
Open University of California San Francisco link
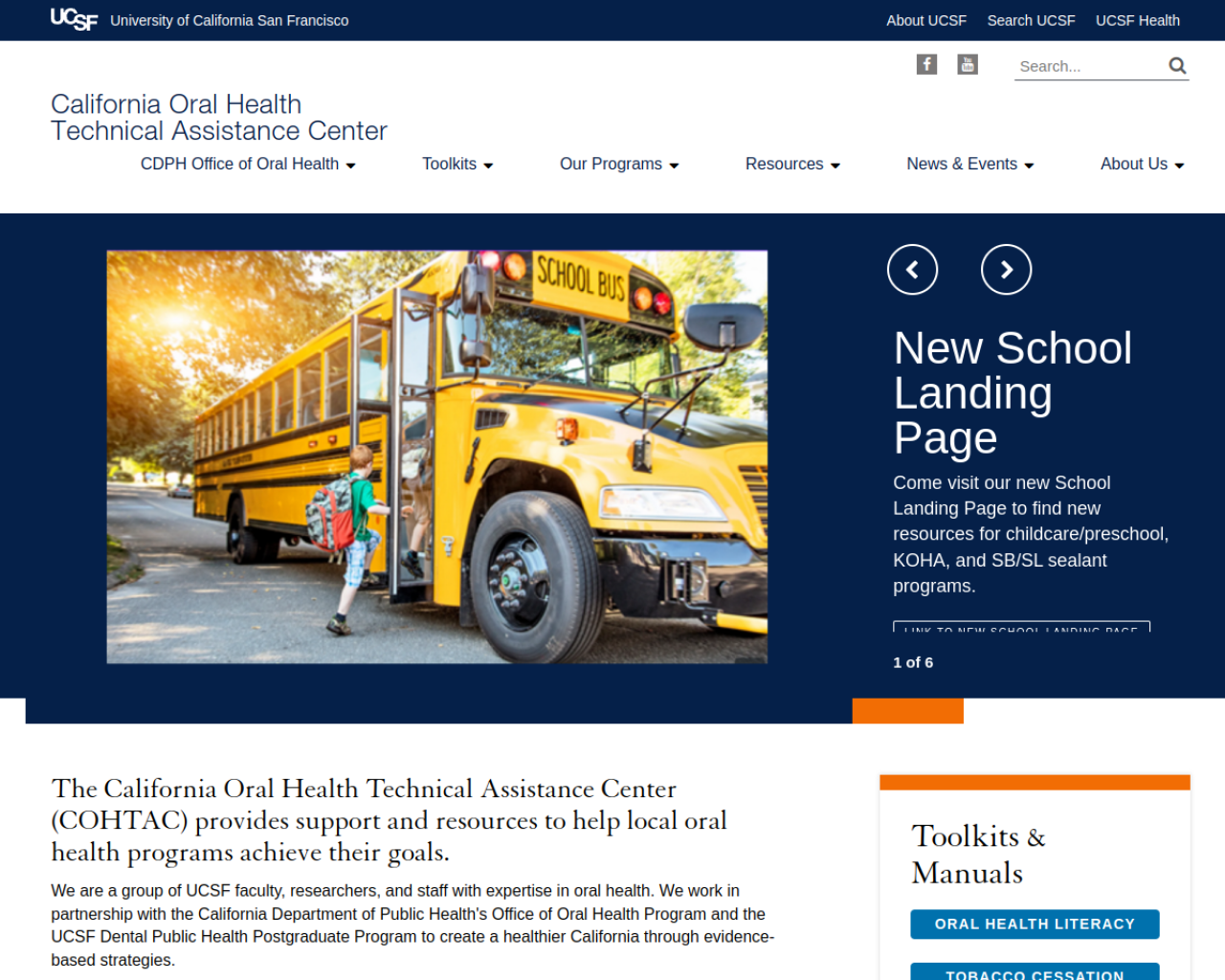(230, 20)
